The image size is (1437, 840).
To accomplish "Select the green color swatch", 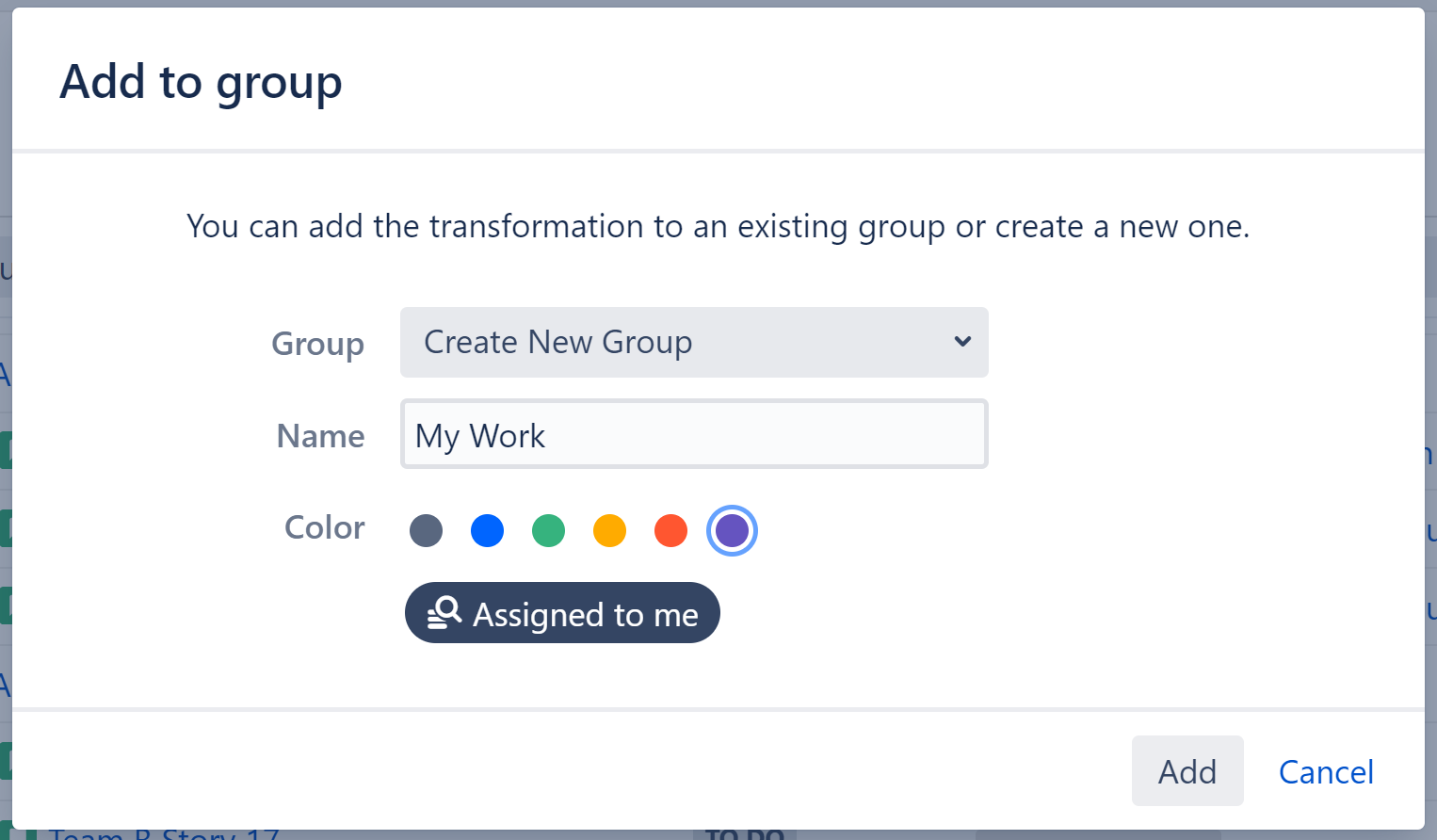I will pyautogui.click(x=548, y=530).
